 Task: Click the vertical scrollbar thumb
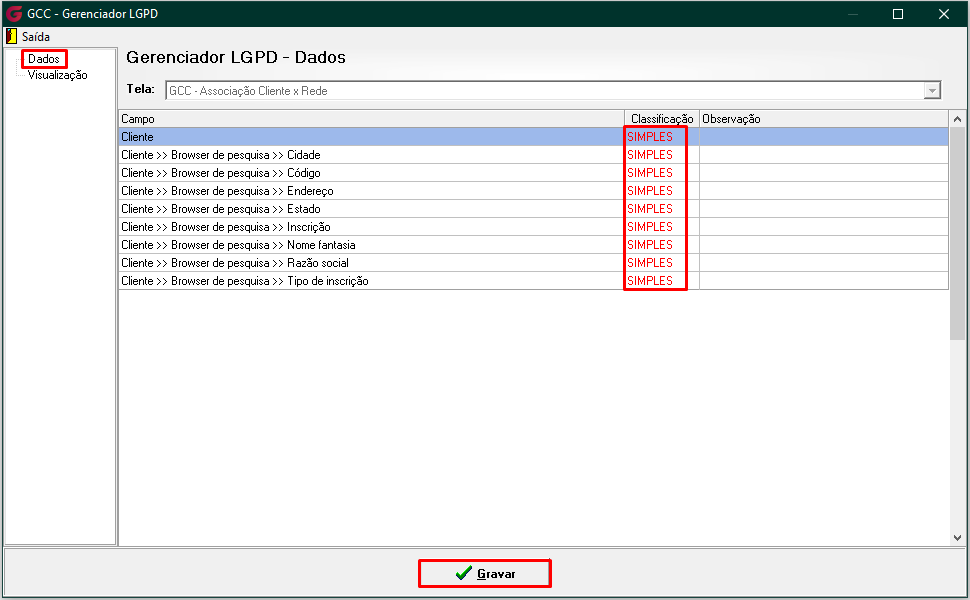(x=957, y=233)
